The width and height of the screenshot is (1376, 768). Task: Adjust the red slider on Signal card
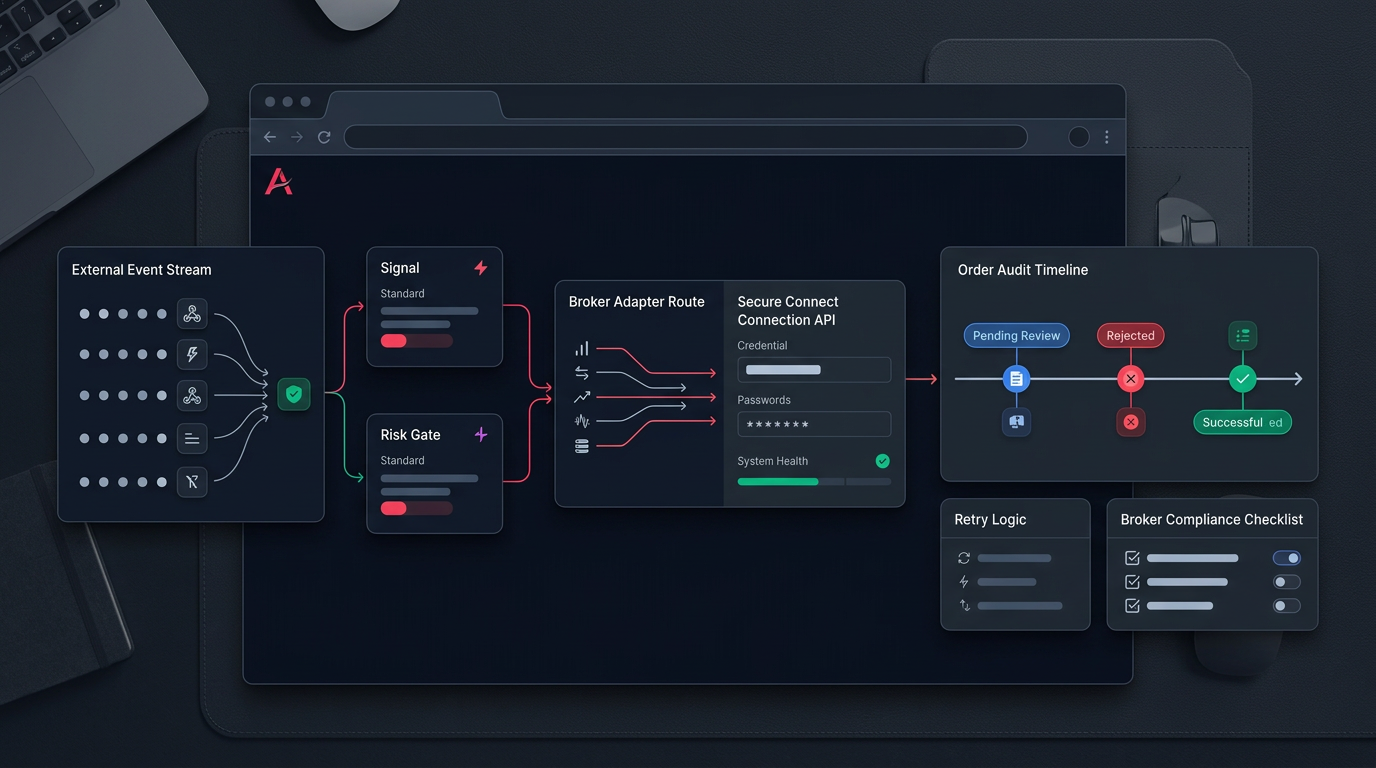[x=417, y=341]
